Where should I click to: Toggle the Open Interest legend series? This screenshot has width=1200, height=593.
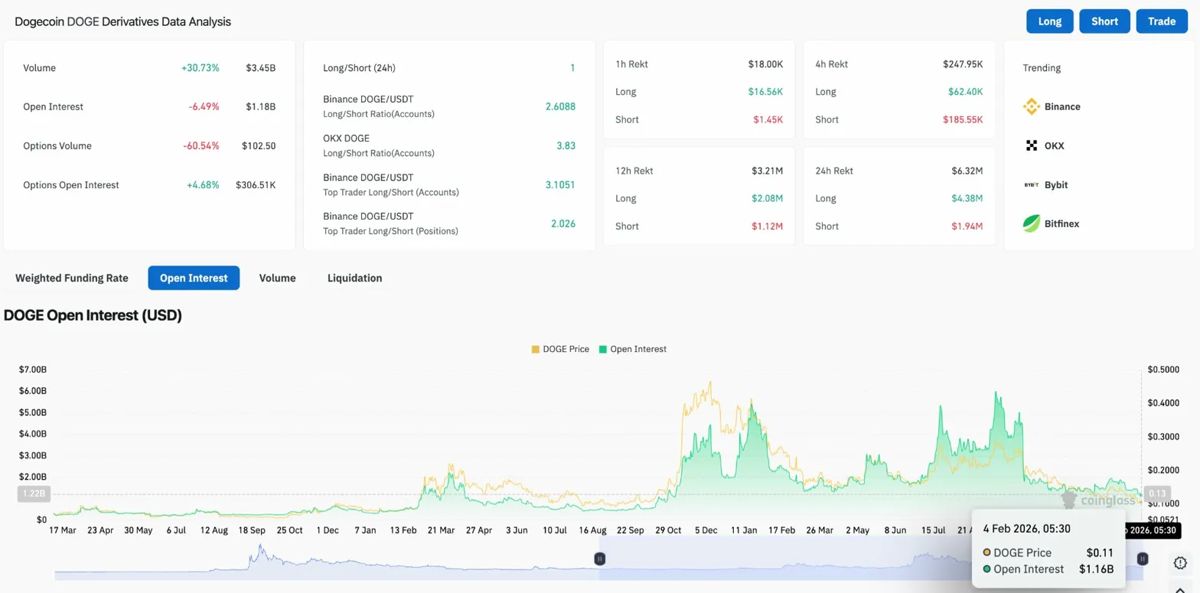coord(633,349)
